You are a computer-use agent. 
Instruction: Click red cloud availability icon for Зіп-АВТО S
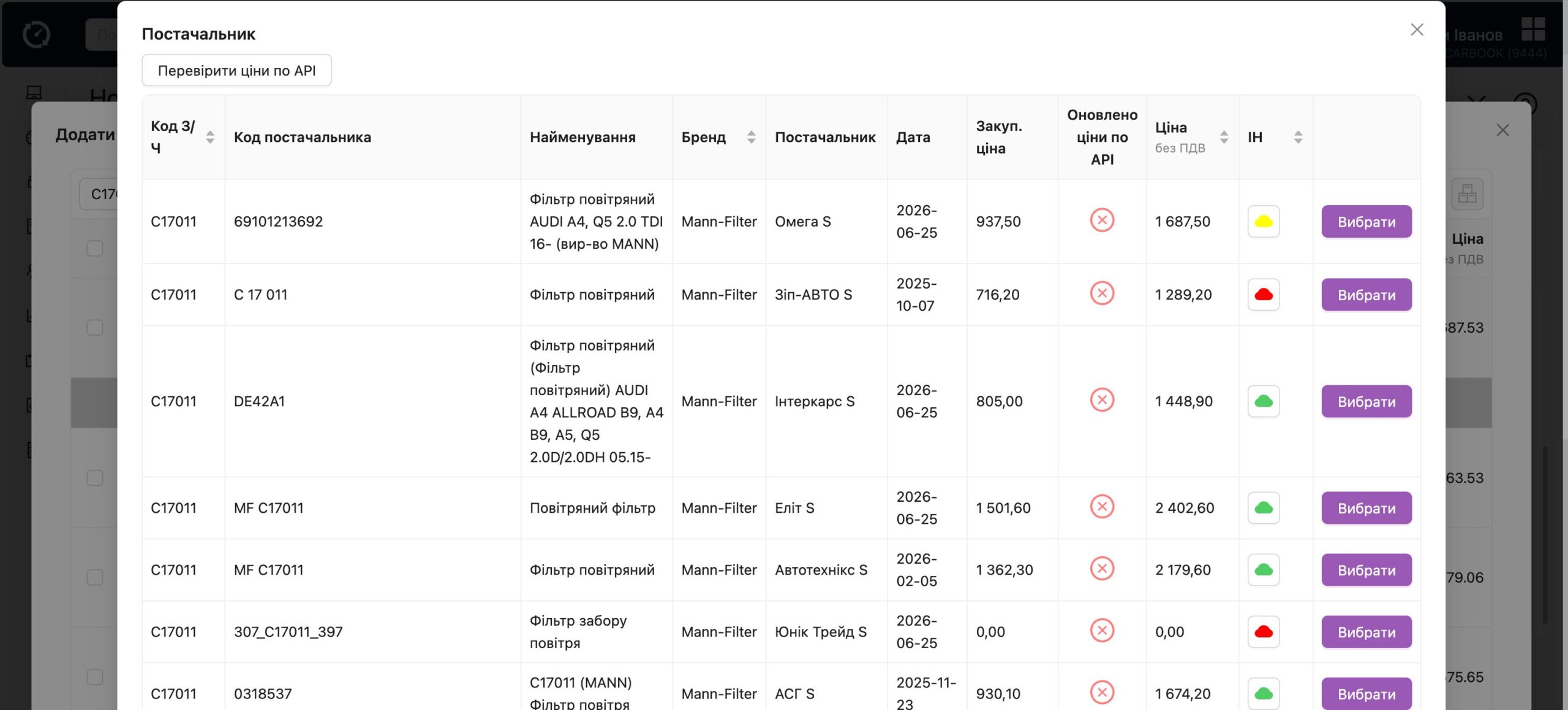point(1264,294)
